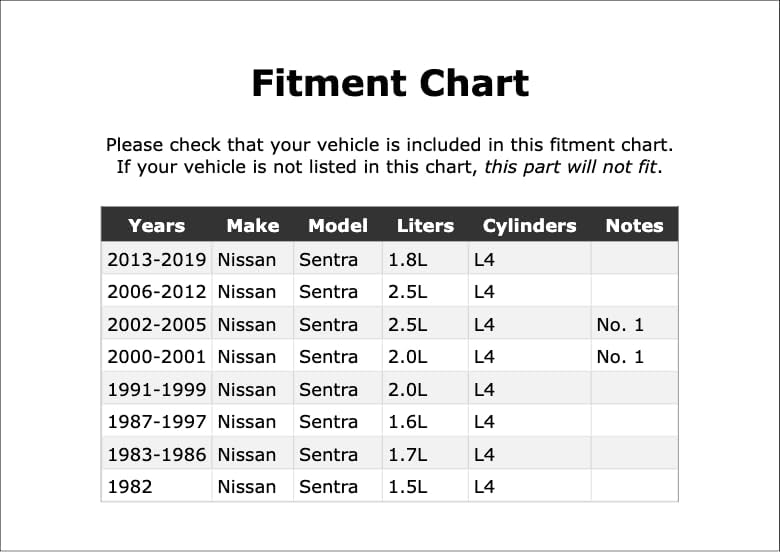Select the 1983-1986 years cell

point(157,455)
